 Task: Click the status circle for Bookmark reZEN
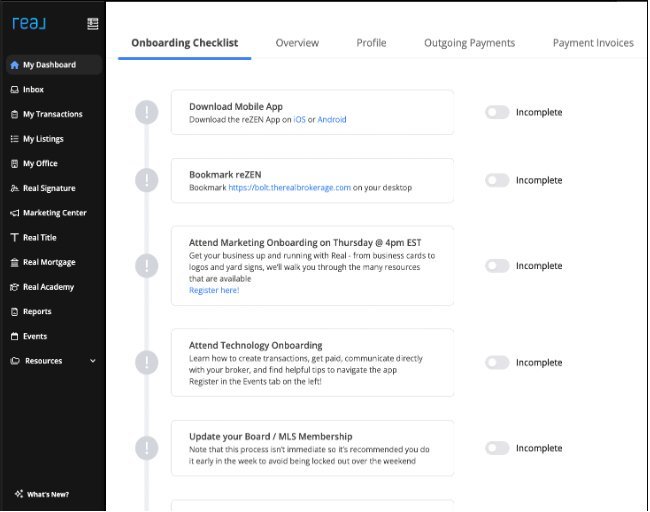click(147, 180)
